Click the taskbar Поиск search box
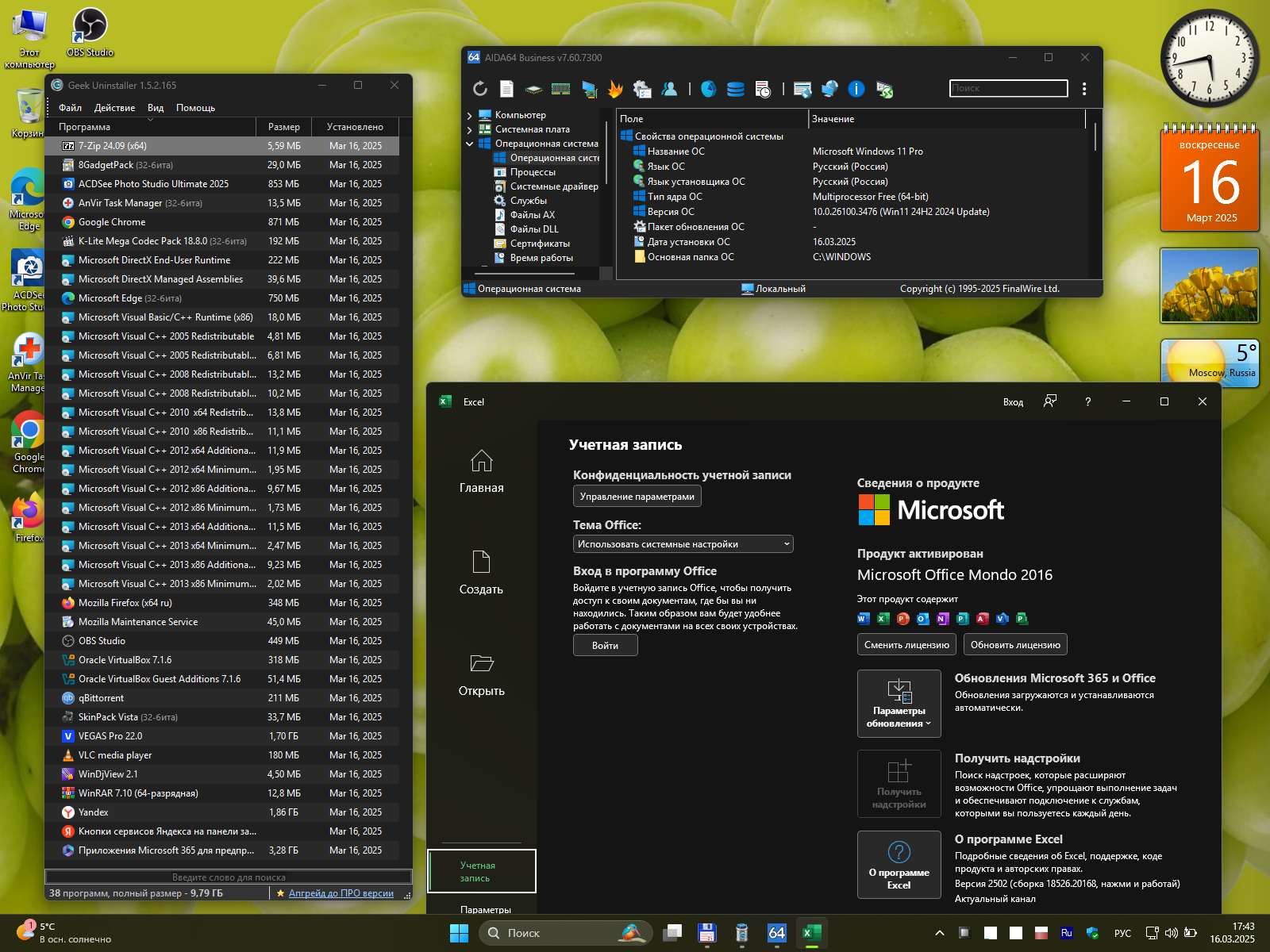1270x952 pixels. (565, 933)
